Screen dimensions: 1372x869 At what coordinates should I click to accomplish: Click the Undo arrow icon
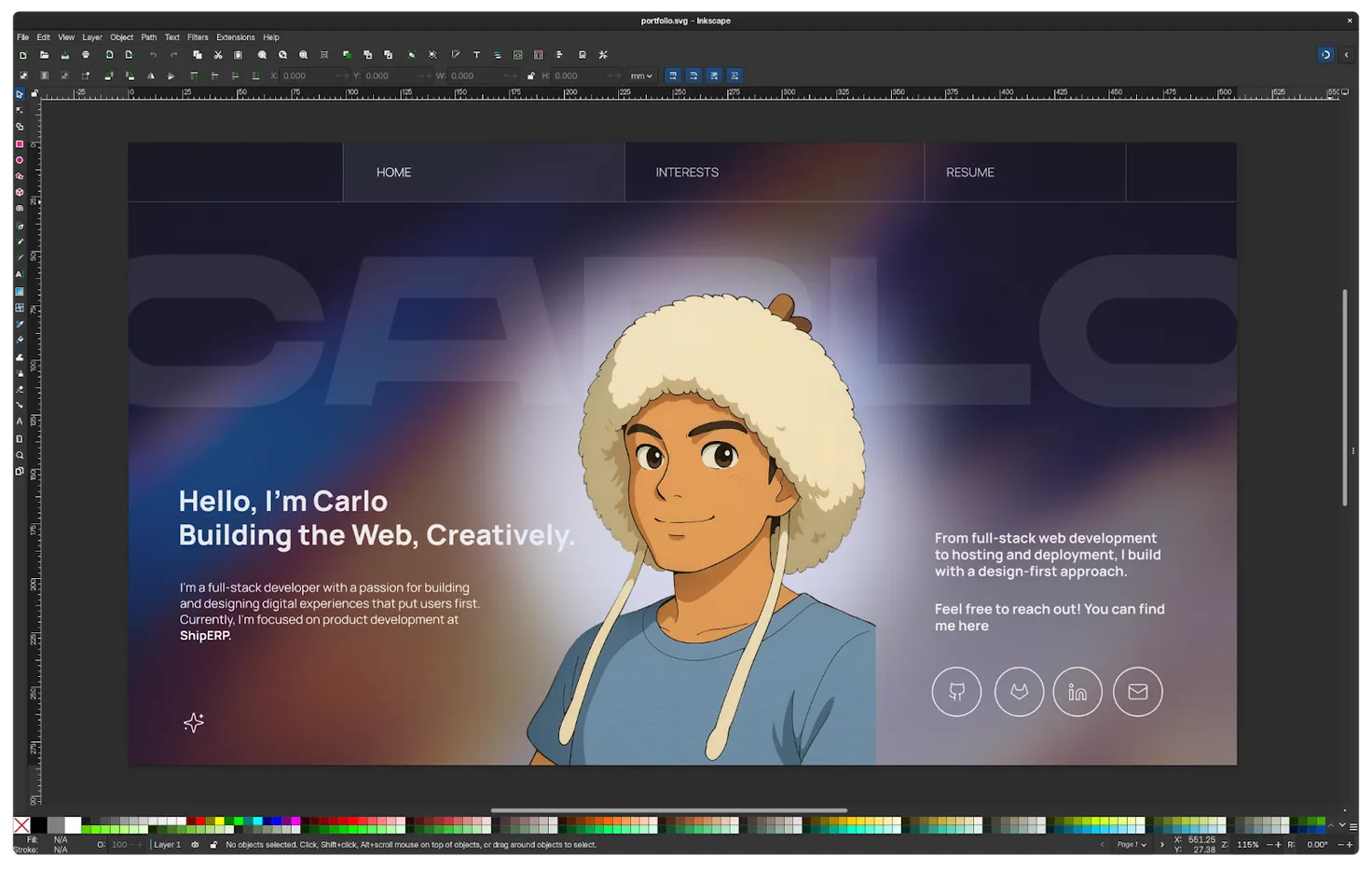click(x=154, y=55)
